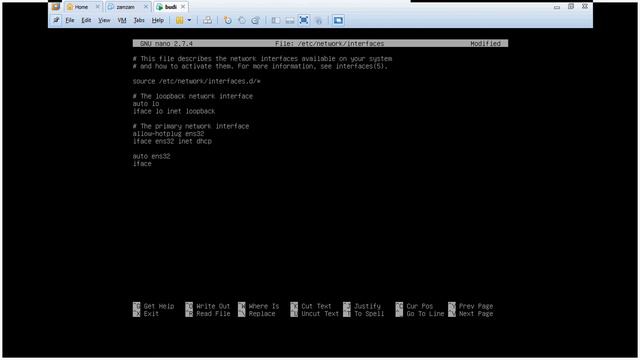Click the last 'iface' line in the editor
640x360 pixels.
[x=142, y=164]
